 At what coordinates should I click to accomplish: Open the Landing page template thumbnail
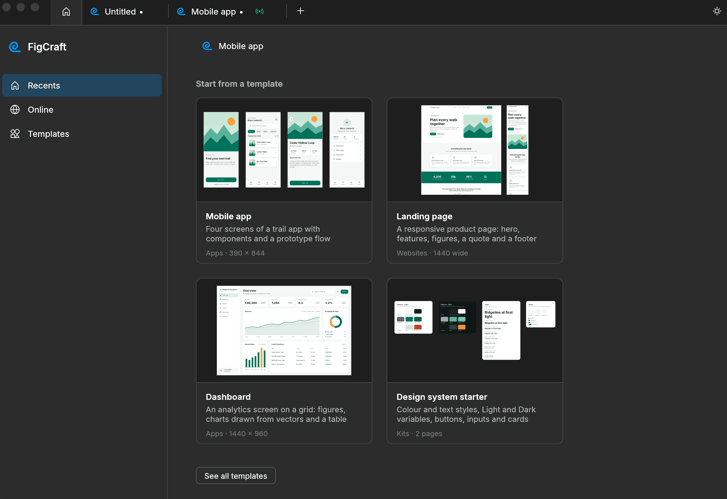coord(475,150)
